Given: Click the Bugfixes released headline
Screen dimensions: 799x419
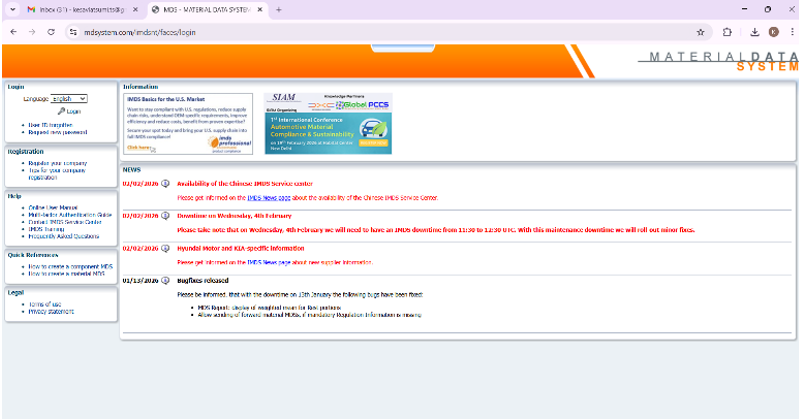Looking at the screenshot, I should pos(202,280).
